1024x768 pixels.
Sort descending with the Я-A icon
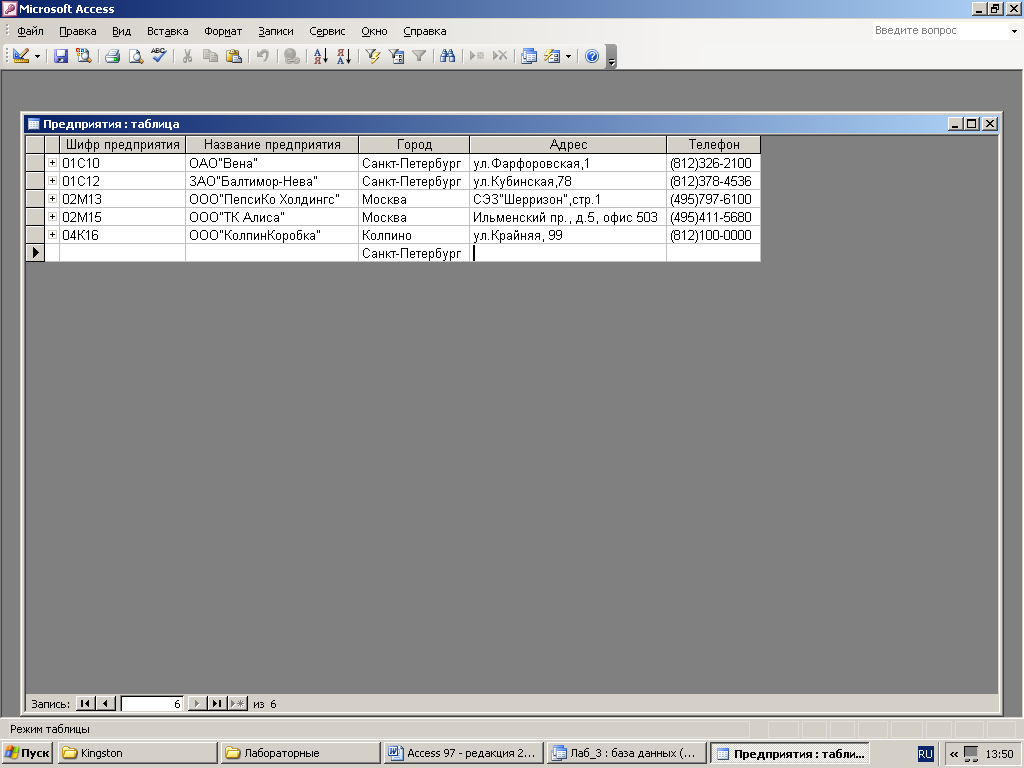(344, 56)
